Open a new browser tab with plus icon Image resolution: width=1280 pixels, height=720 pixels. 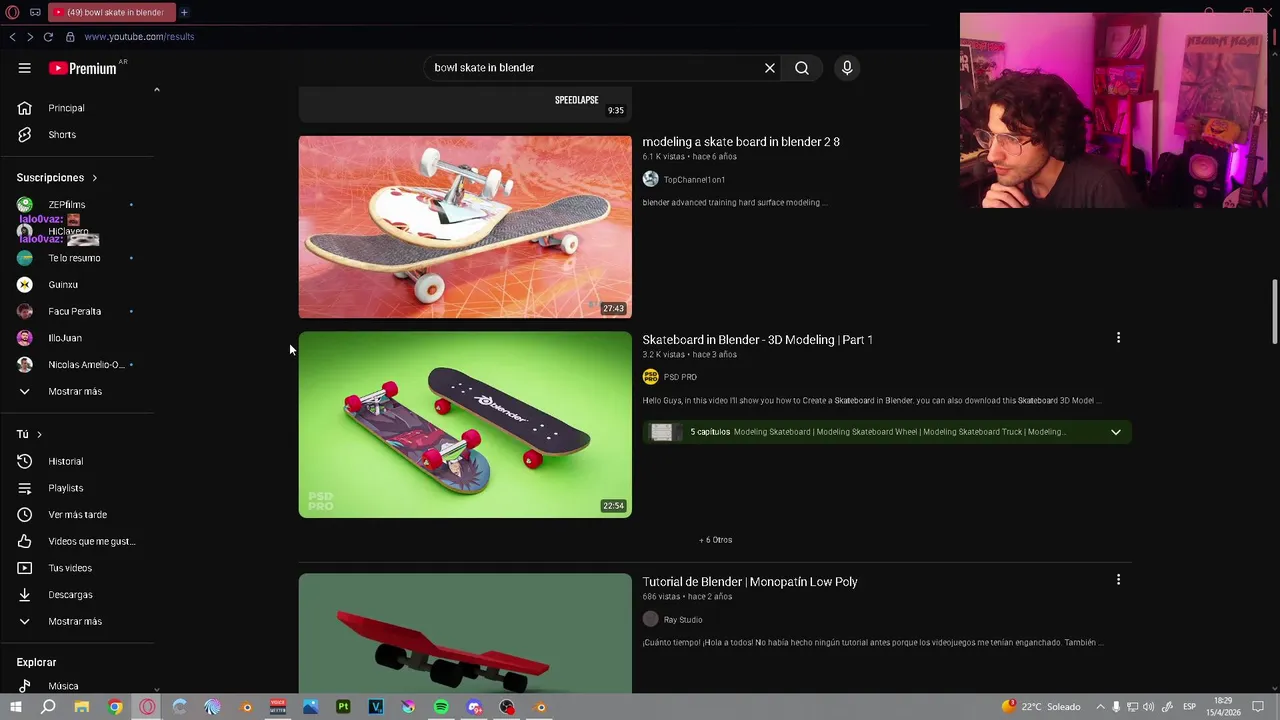click(184, 12)
